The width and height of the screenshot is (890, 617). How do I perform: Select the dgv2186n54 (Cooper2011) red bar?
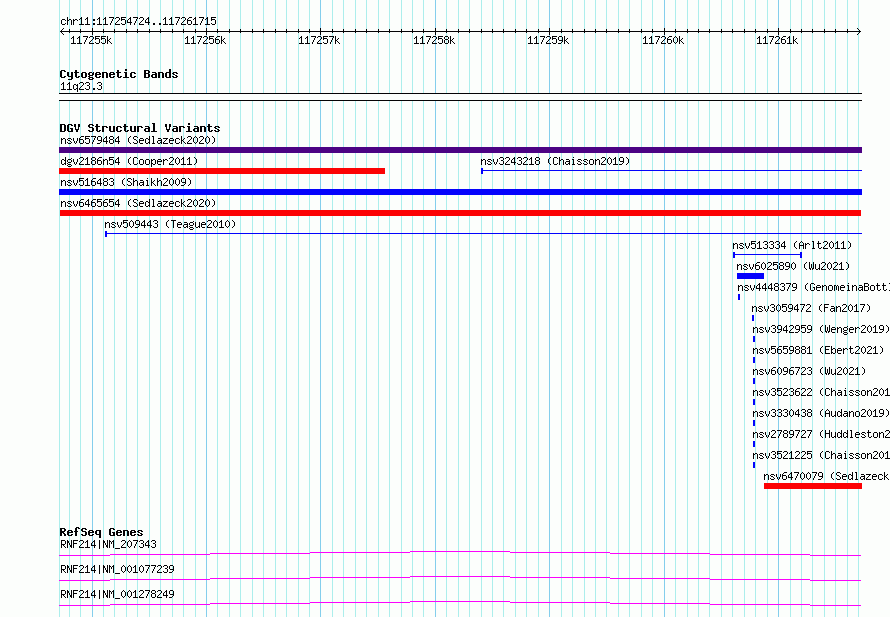[x=222, y=171]
